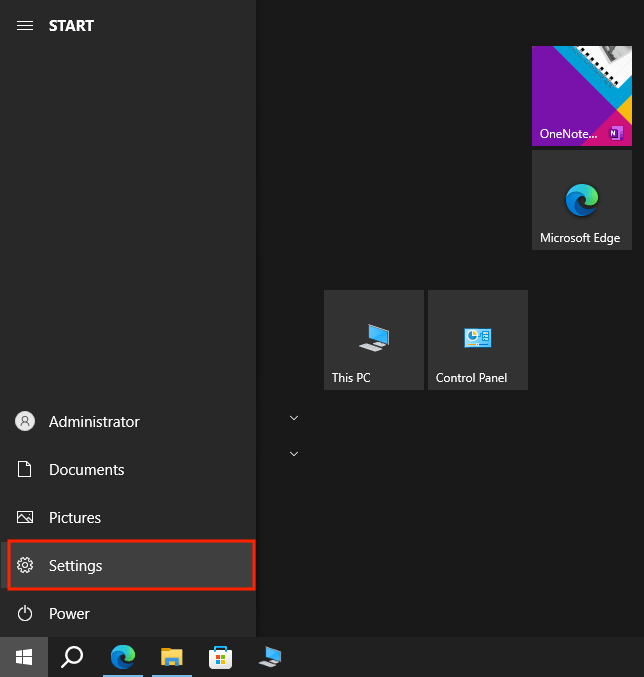
Task: Open Edge from the taskbar
Action: coord(123,657)
